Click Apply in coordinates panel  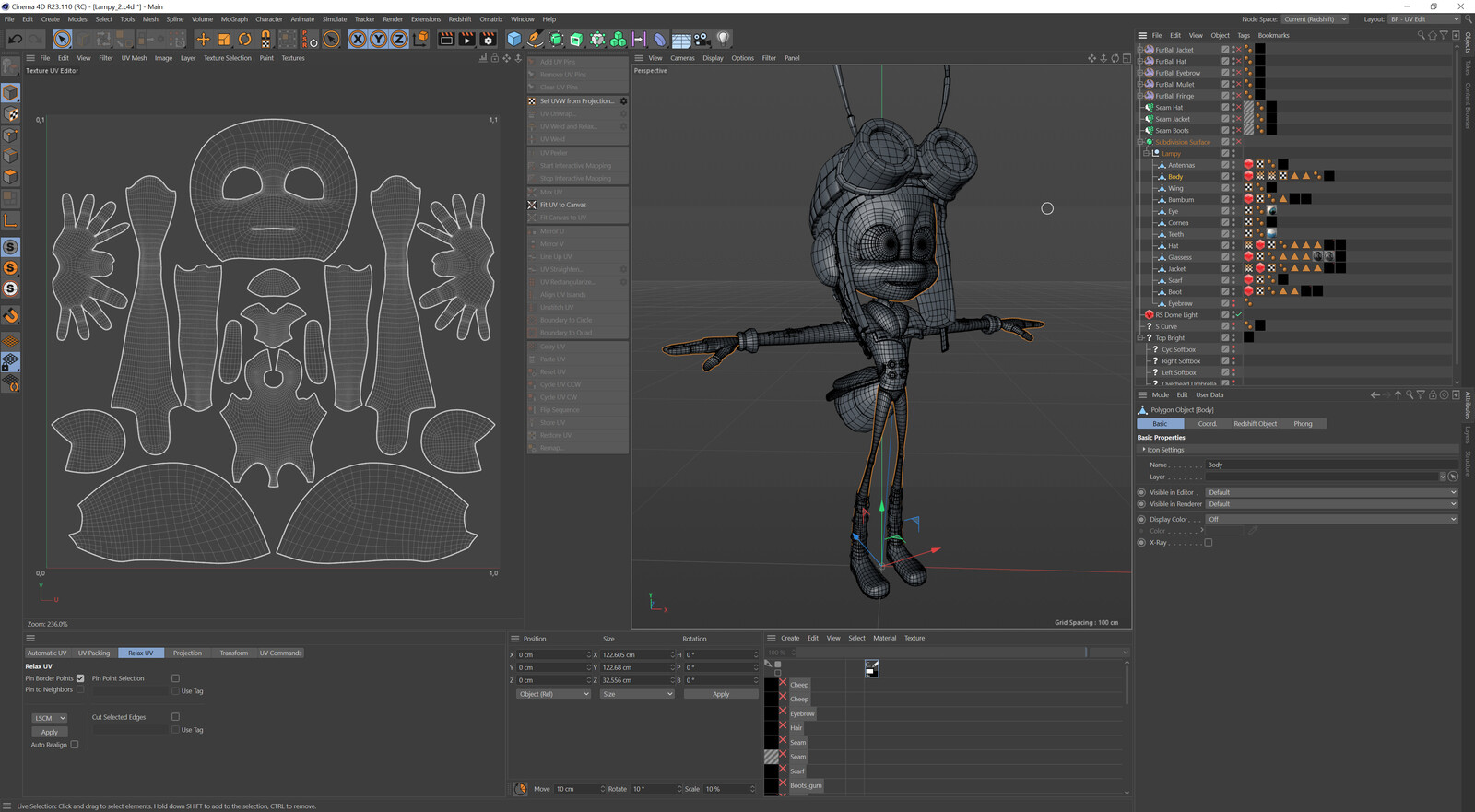721,694
